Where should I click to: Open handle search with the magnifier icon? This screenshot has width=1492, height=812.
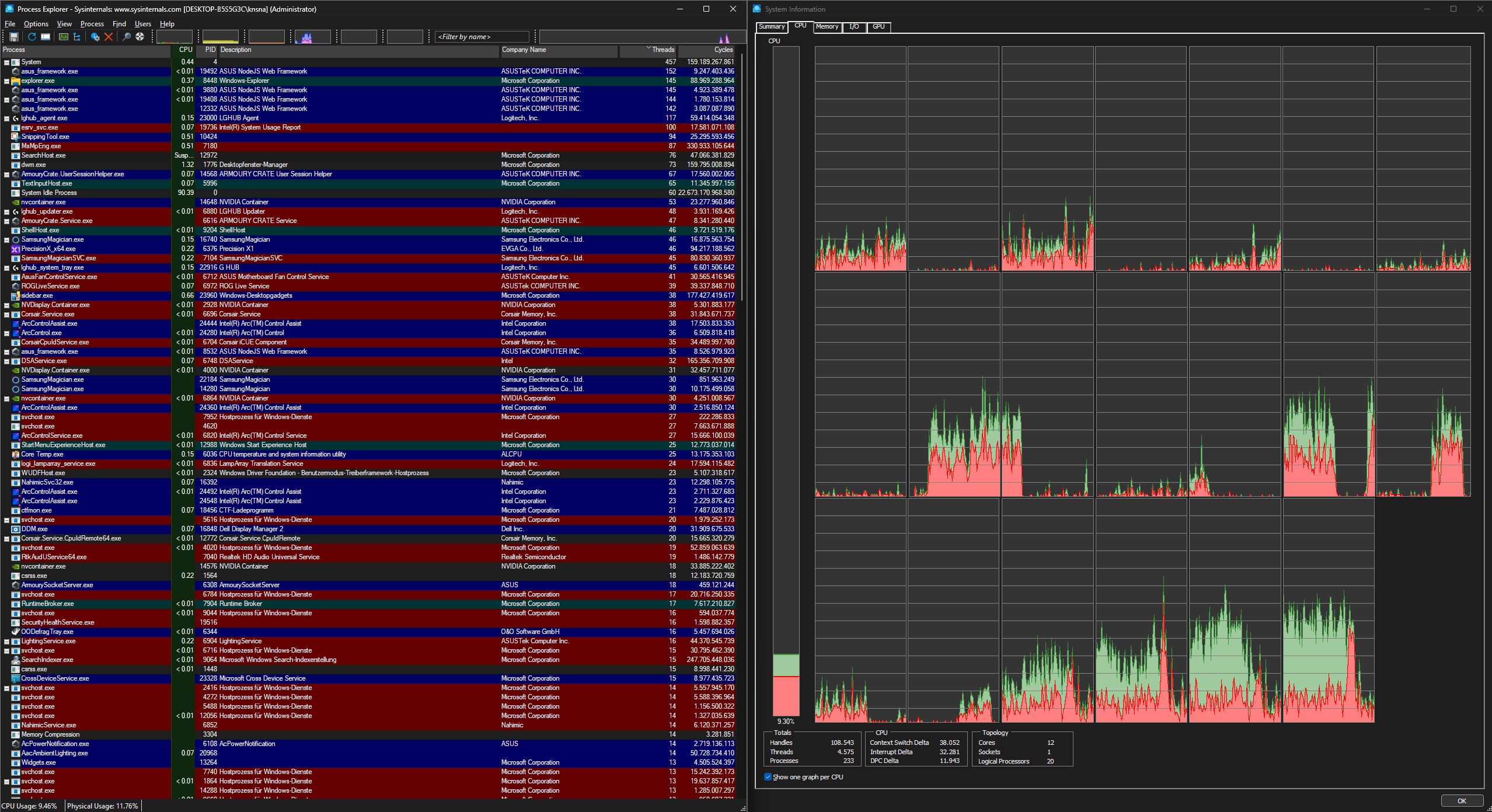pos(127,36)
